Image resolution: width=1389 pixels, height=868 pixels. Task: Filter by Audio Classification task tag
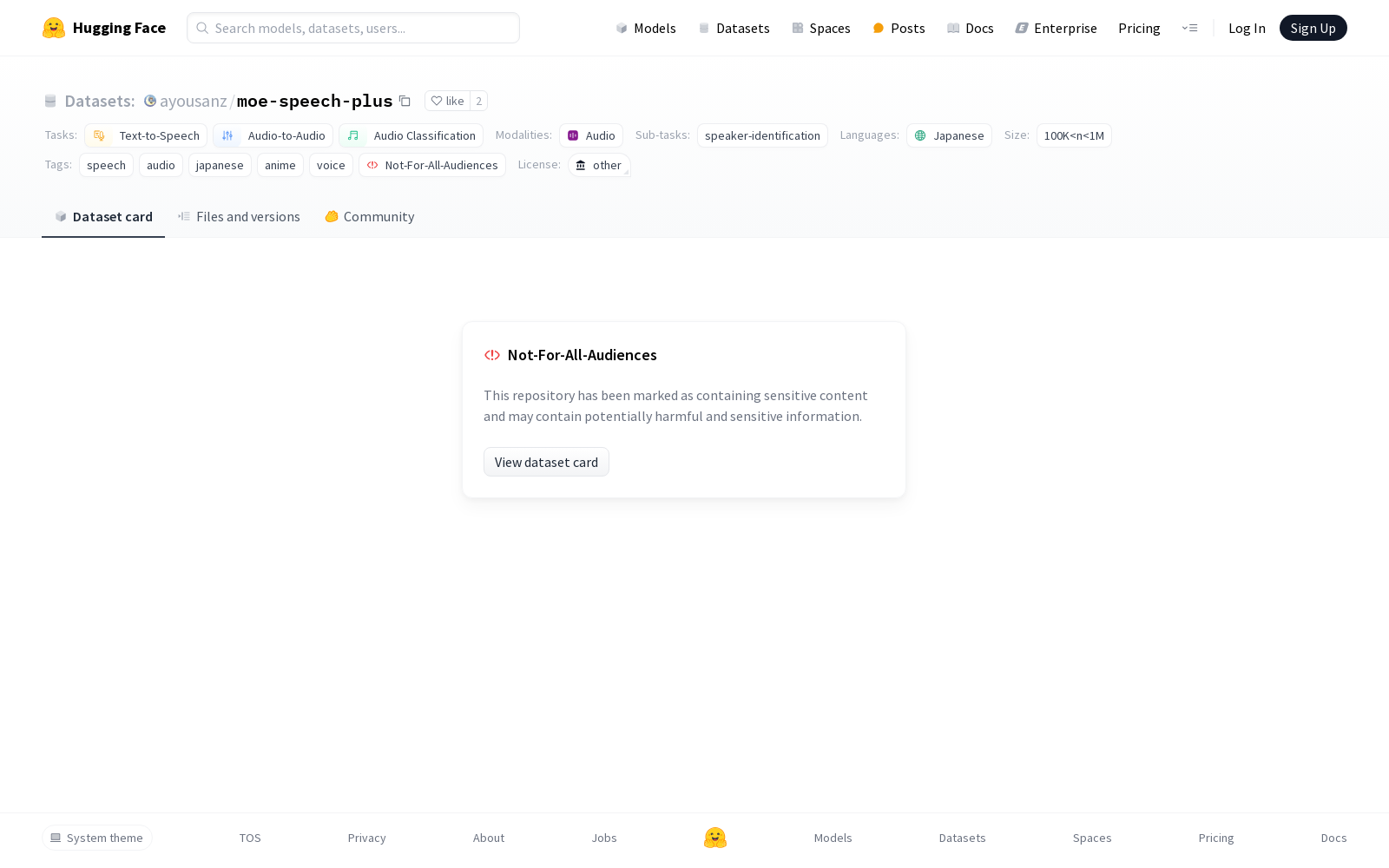pos(411,135)
